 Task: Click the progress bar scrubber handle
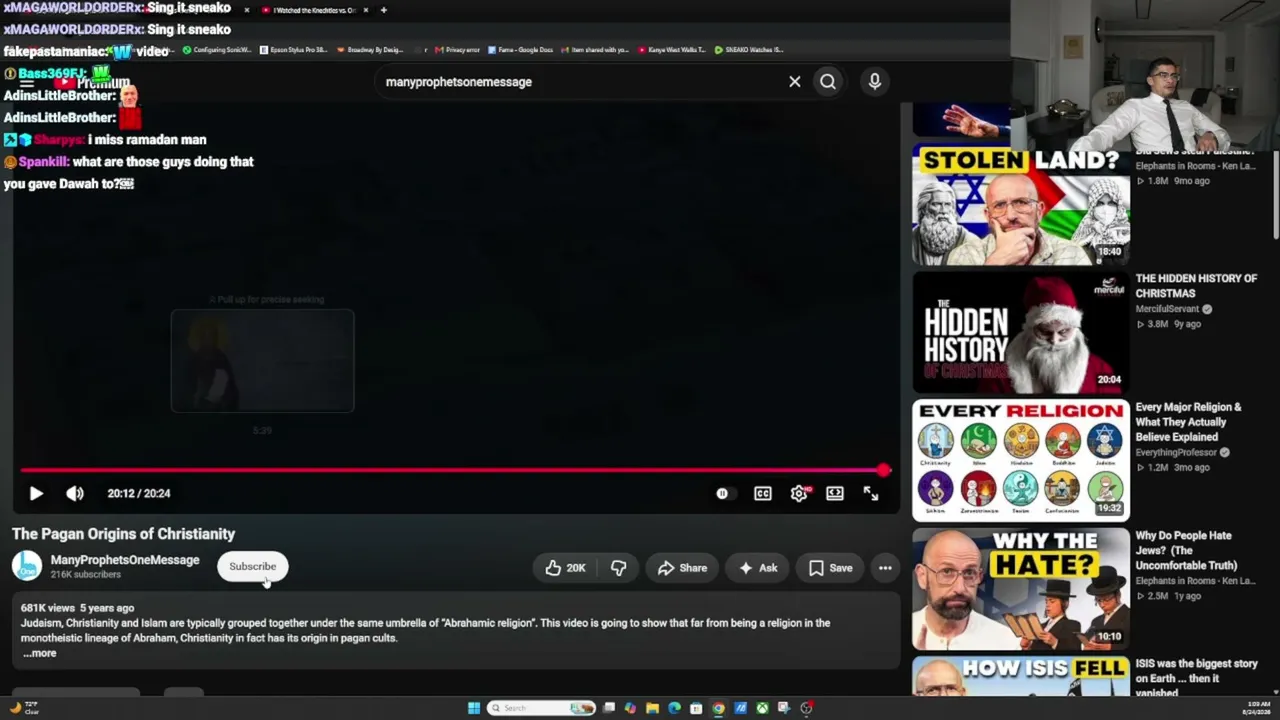[x=884, y=469]
